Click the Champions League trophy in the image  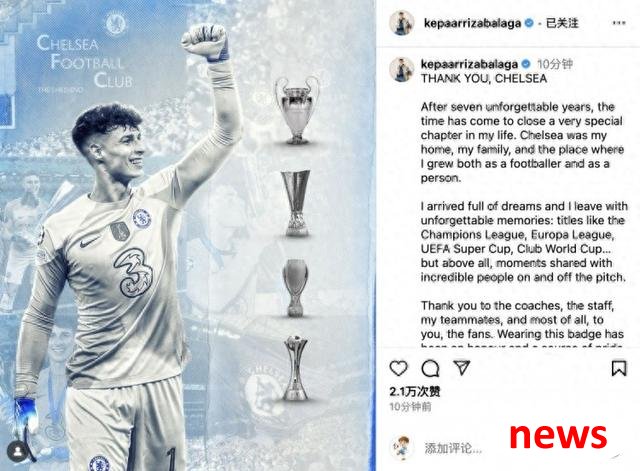click(x=297, y=110)
